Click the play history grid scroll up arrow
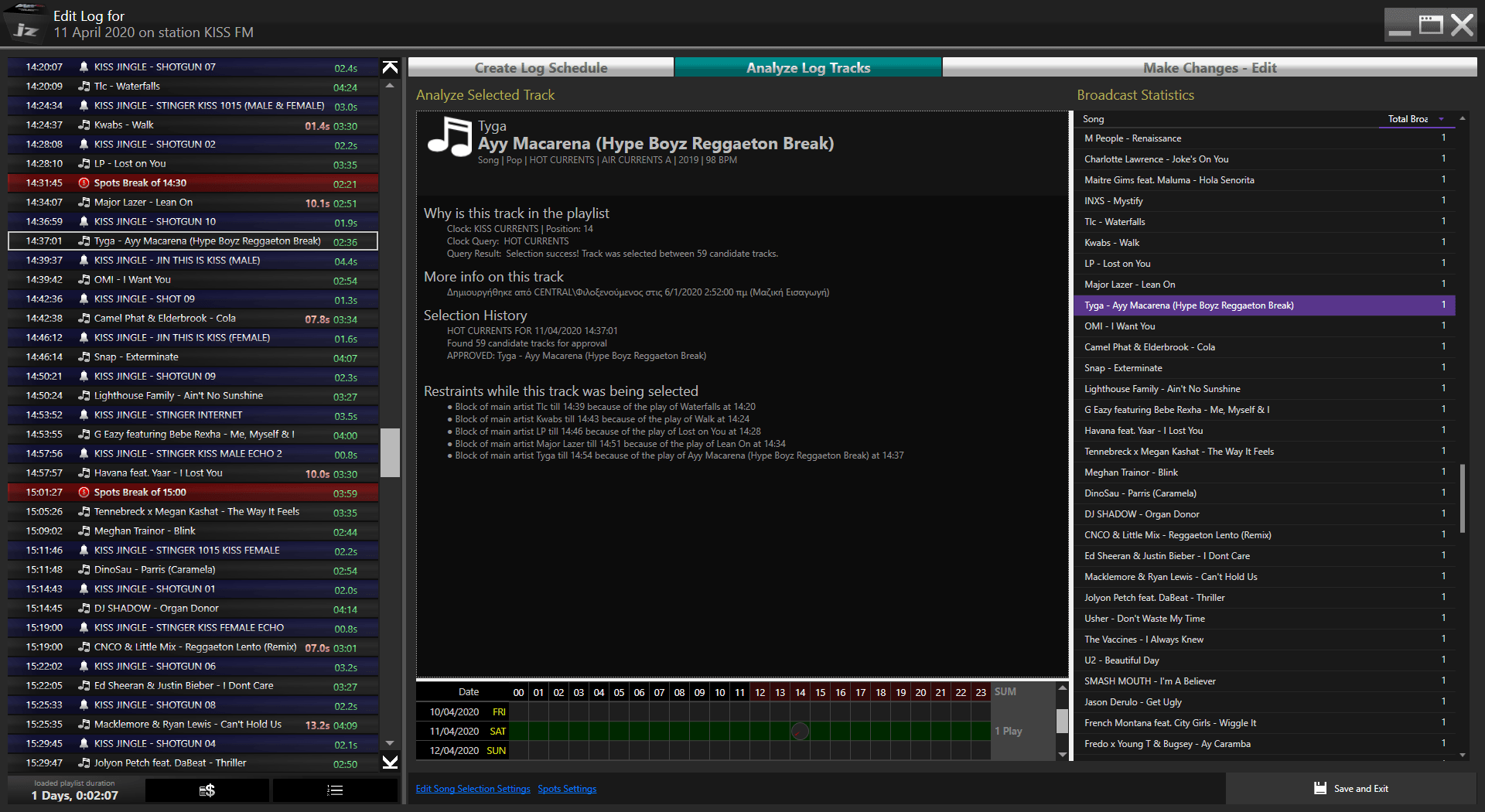The image size is (1485, 812). tap(1063, 687)
